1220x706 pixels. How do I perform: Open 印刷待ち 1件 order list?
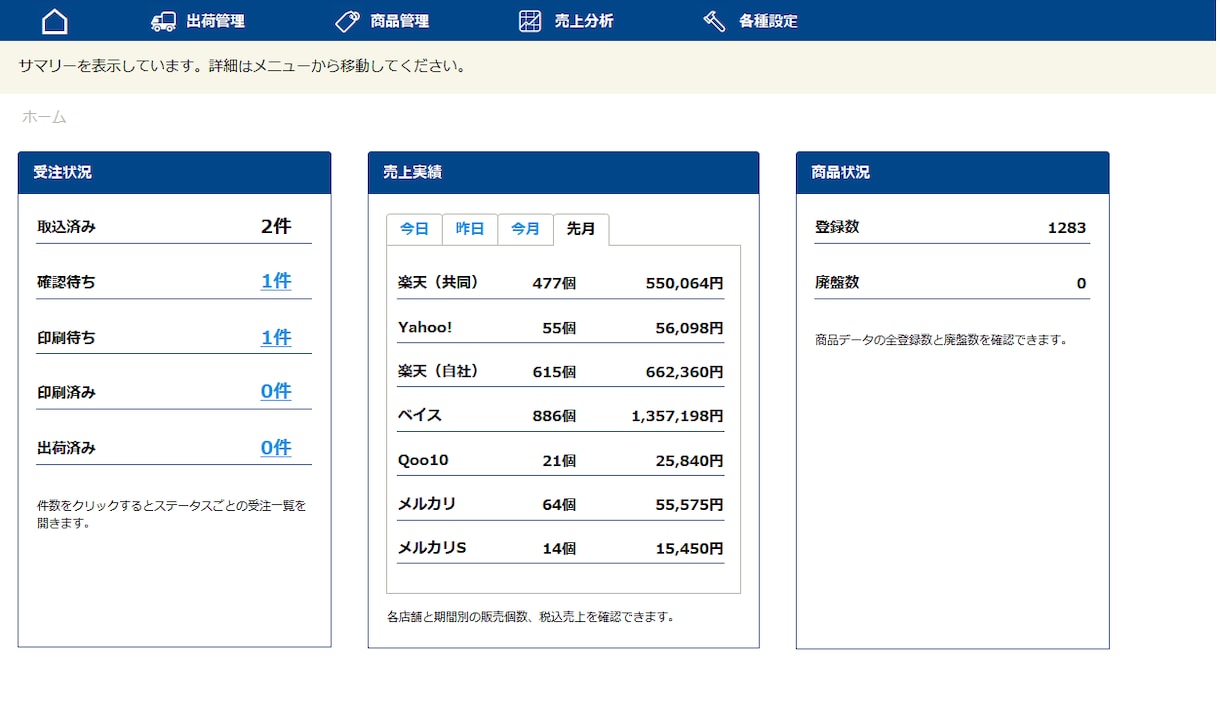point(276,337)
